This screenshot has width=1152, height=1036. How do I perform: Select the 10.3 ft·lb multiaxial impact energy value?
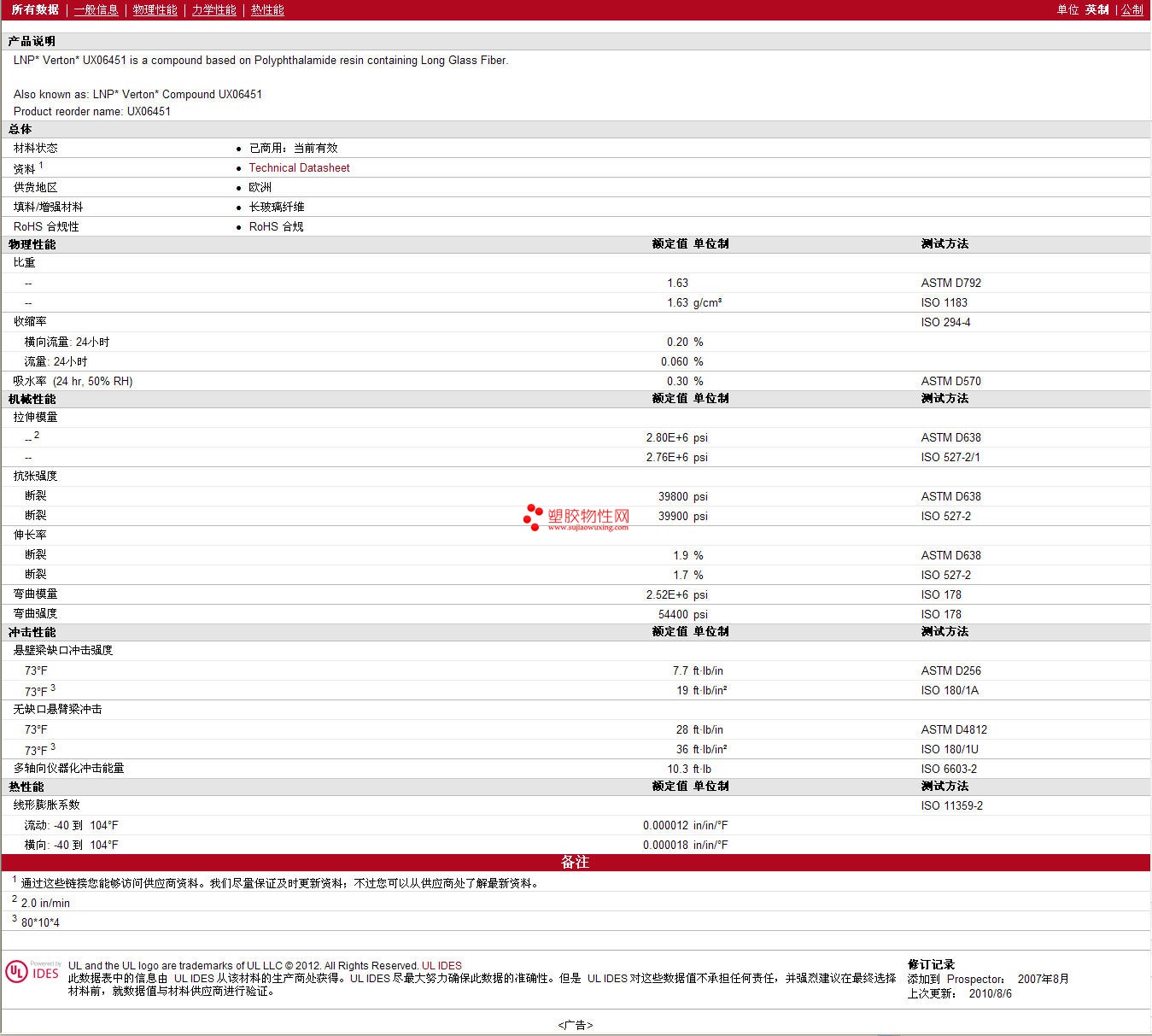pyautogui.click(x=689, y=769)
